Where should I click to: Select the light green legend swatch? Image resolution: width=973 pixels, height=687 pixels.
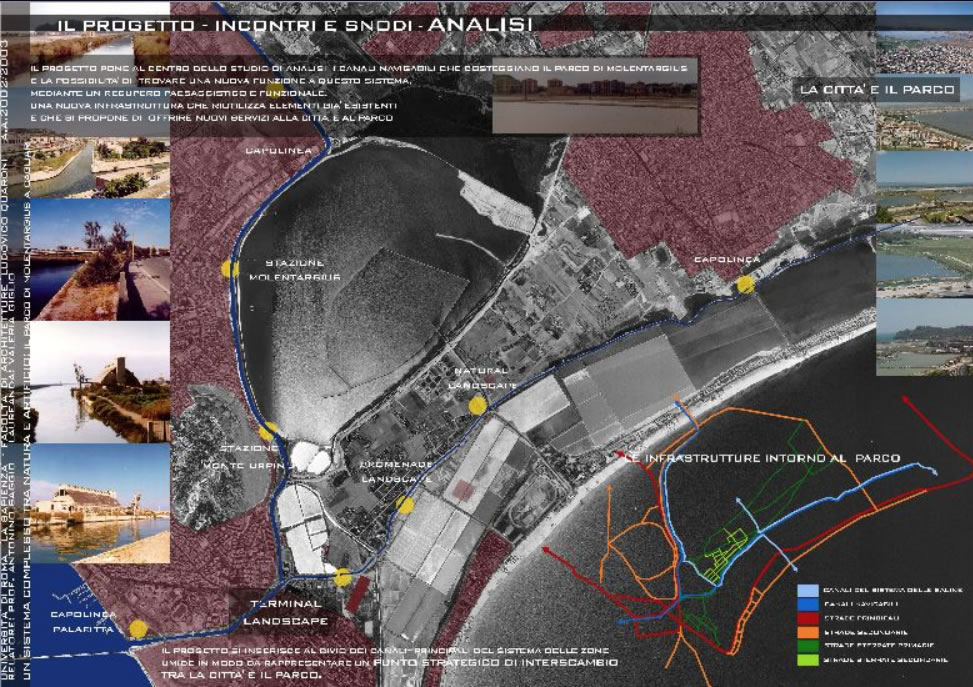[806, 660]
